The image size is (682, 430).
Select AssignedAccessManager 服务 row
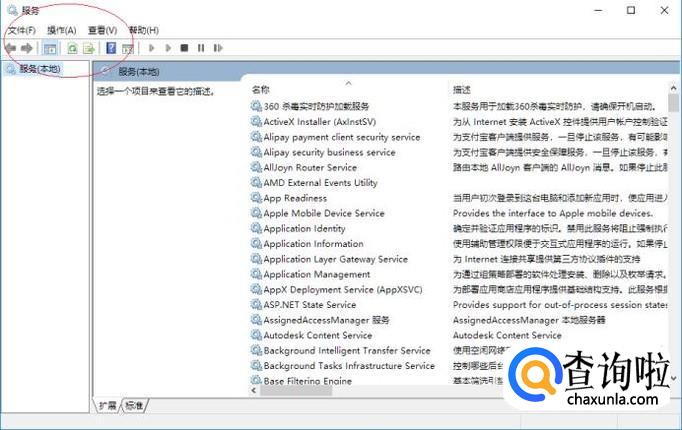tap(326, 320)
